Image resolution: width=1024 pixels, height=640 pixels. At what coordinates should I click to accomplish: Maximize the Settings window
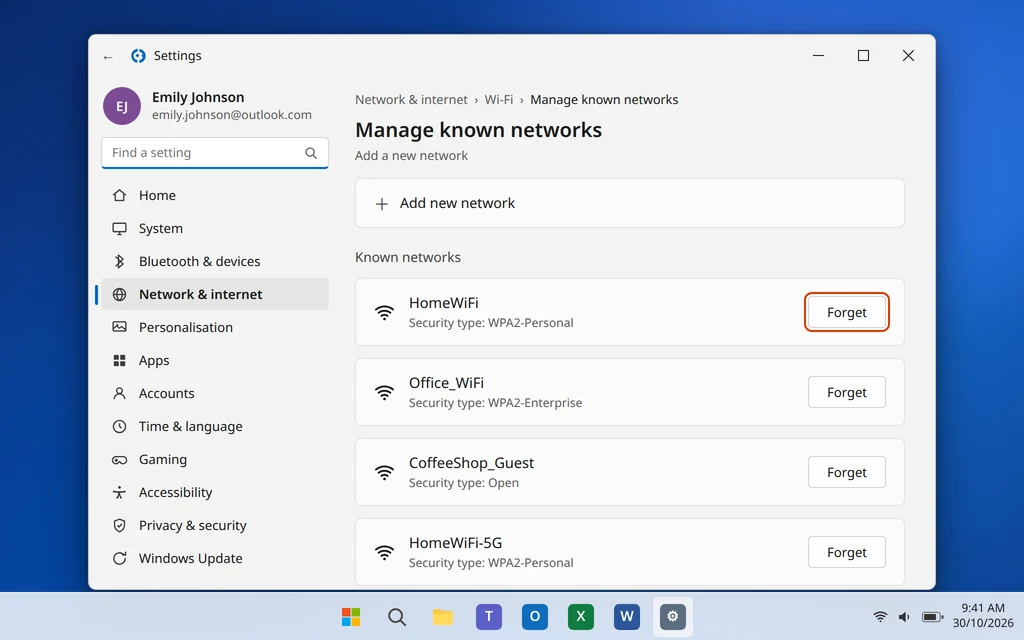tap(863, 56)
